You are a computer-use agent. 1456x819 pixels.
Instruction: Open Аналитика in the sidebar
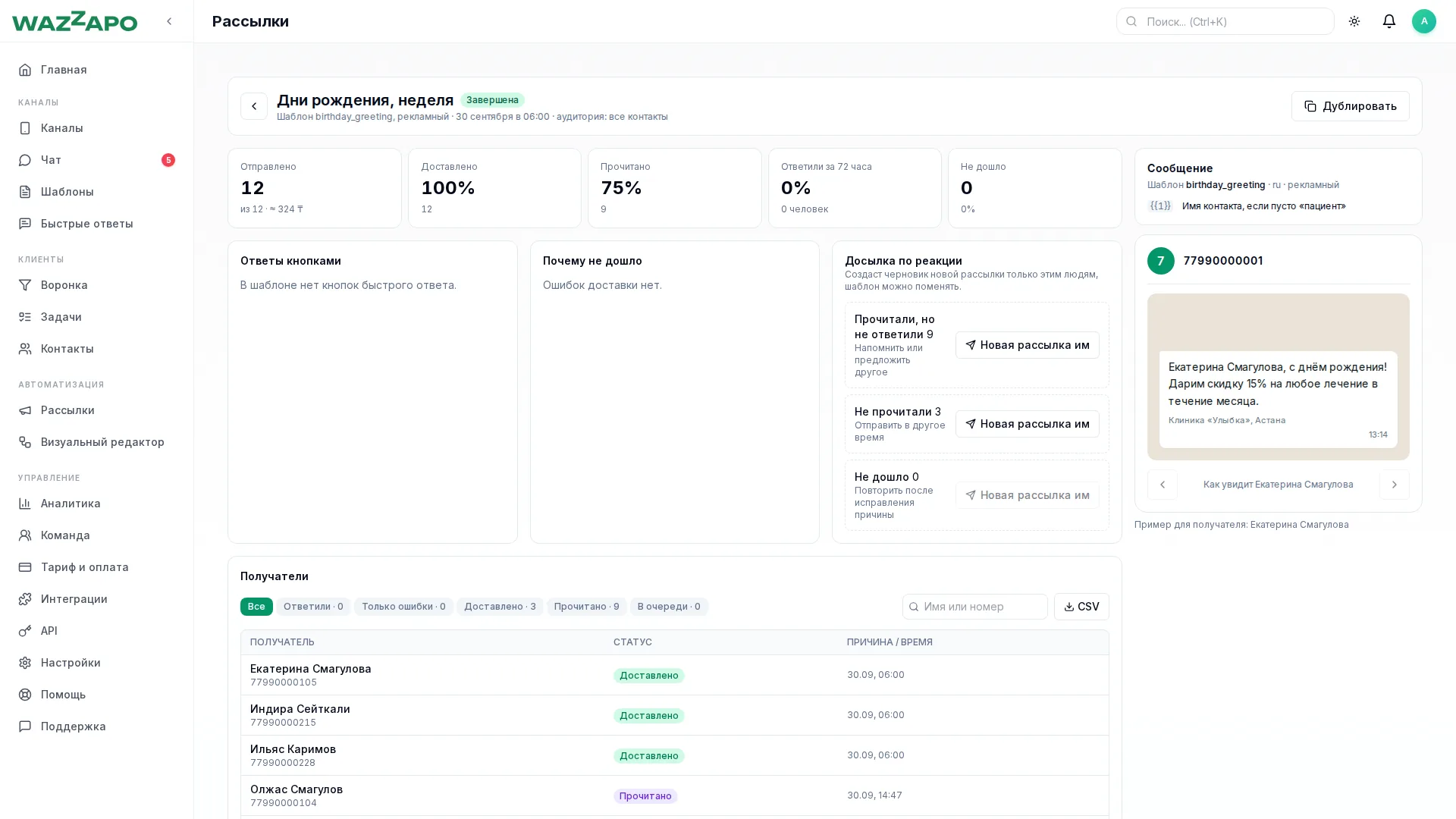(x=96, y=504)
